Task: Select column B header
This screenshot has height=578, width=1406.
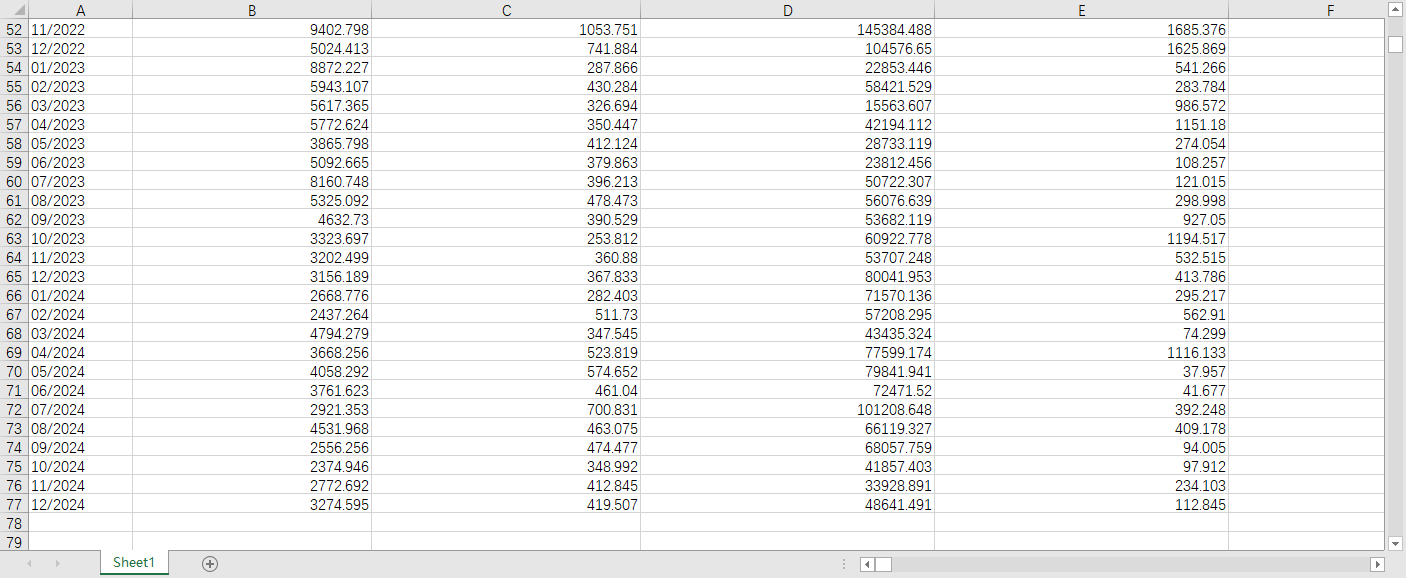Action: [251, 10]
